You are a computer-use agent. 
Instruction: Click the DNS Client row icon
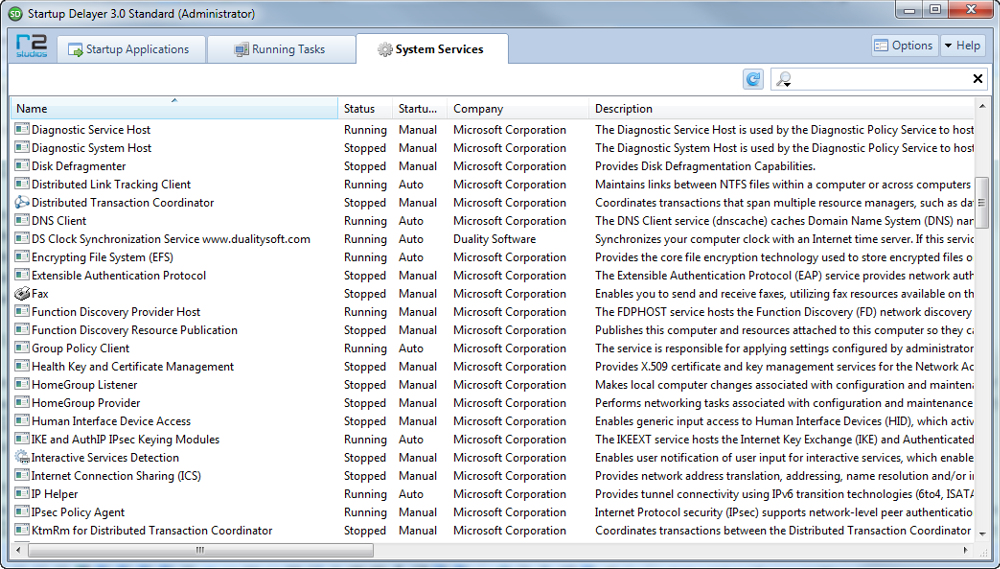(22, 220)
